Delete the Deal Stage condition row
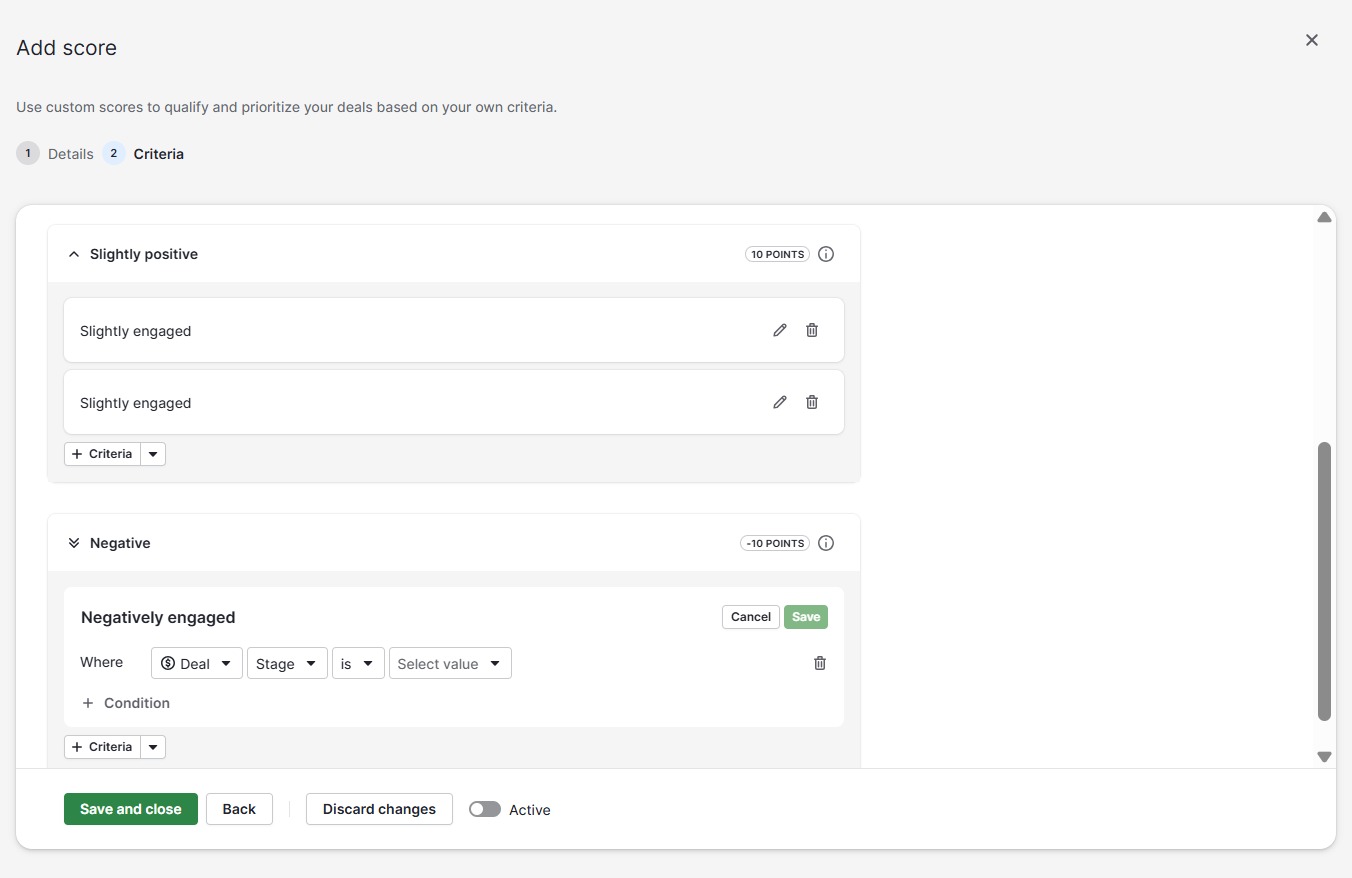 coord(820,663)
